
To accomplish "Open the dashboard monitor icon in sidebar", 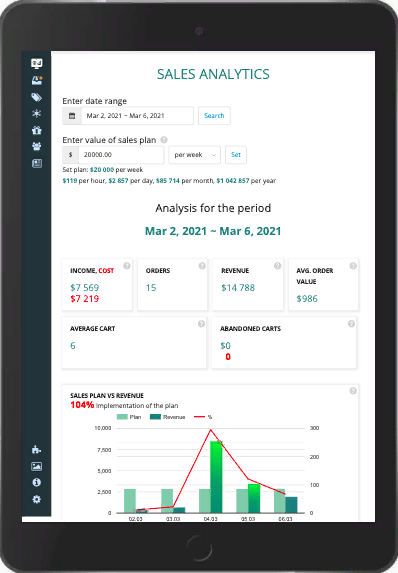I will pyautogui.click(x=37, y=64).
